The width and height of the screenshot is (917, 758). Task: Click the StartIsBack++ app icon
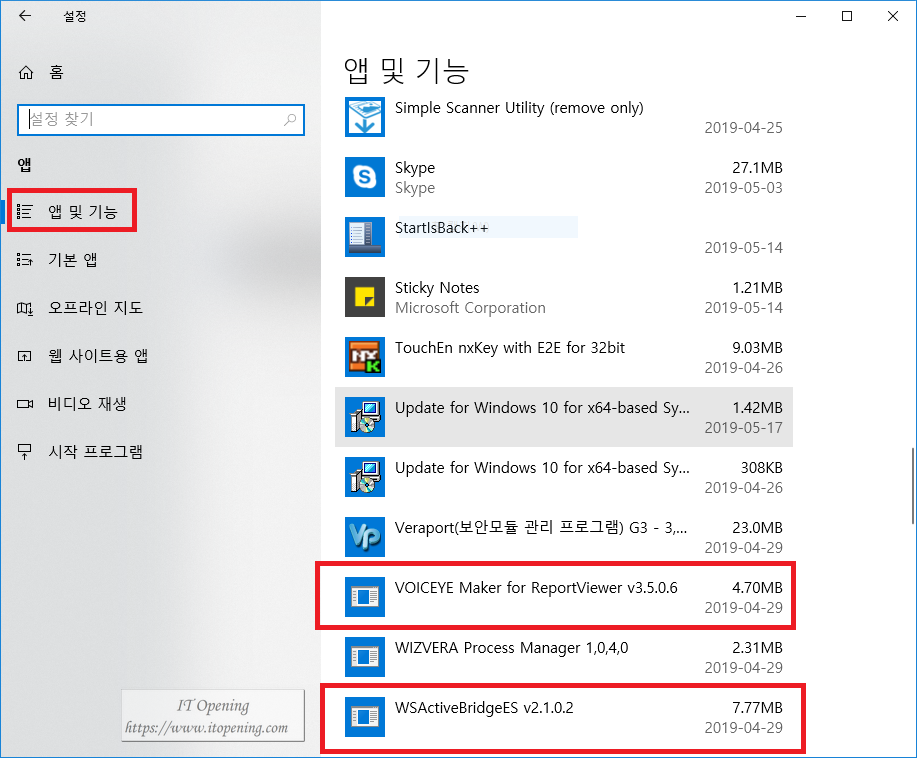coord(365,237)
